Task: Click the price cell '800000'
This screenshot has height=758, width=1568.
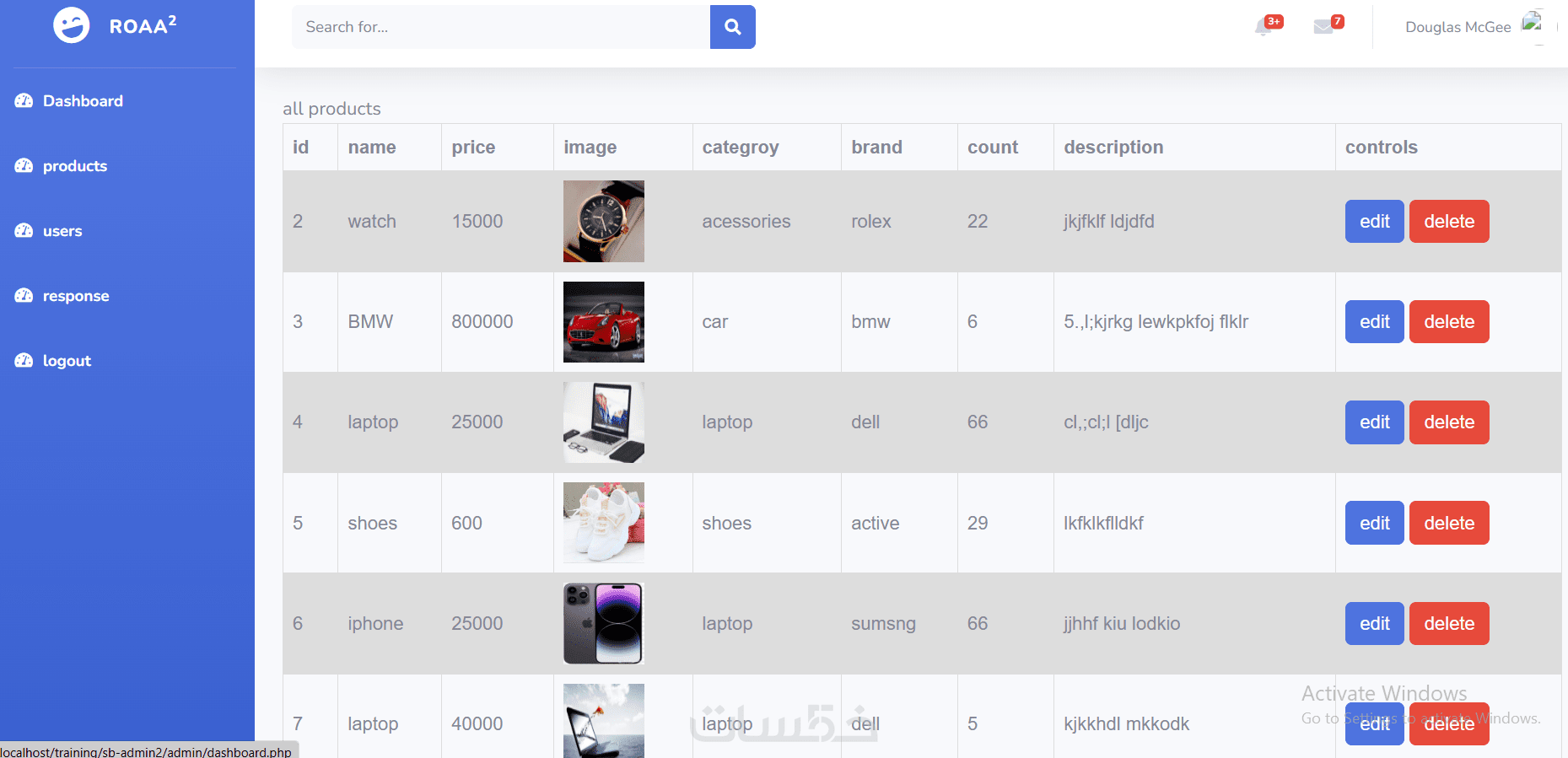Action: tap(482, 321)
